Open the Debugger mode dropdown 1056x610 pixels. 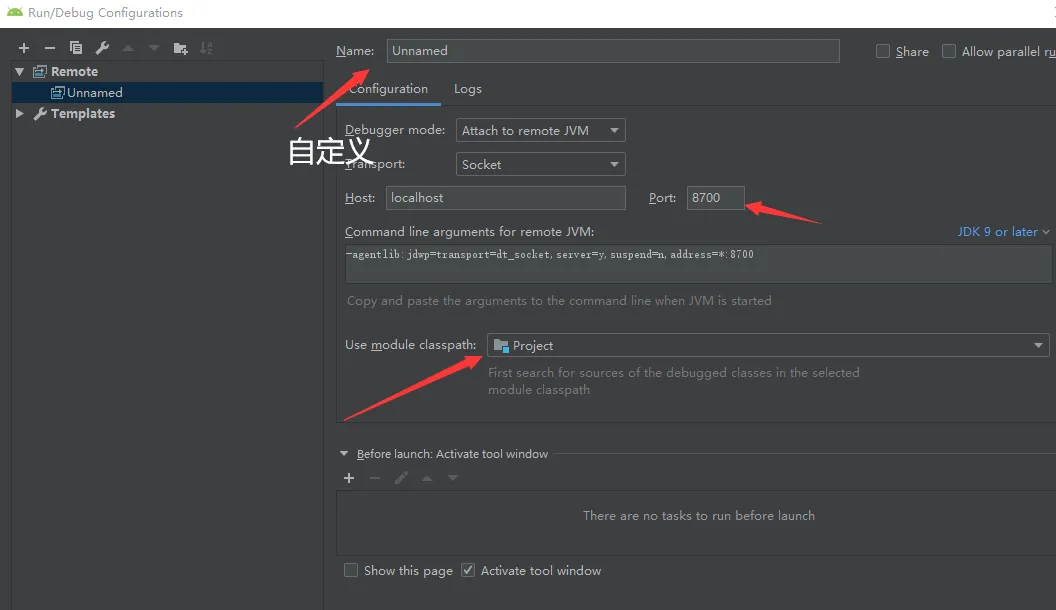point(540,131)
